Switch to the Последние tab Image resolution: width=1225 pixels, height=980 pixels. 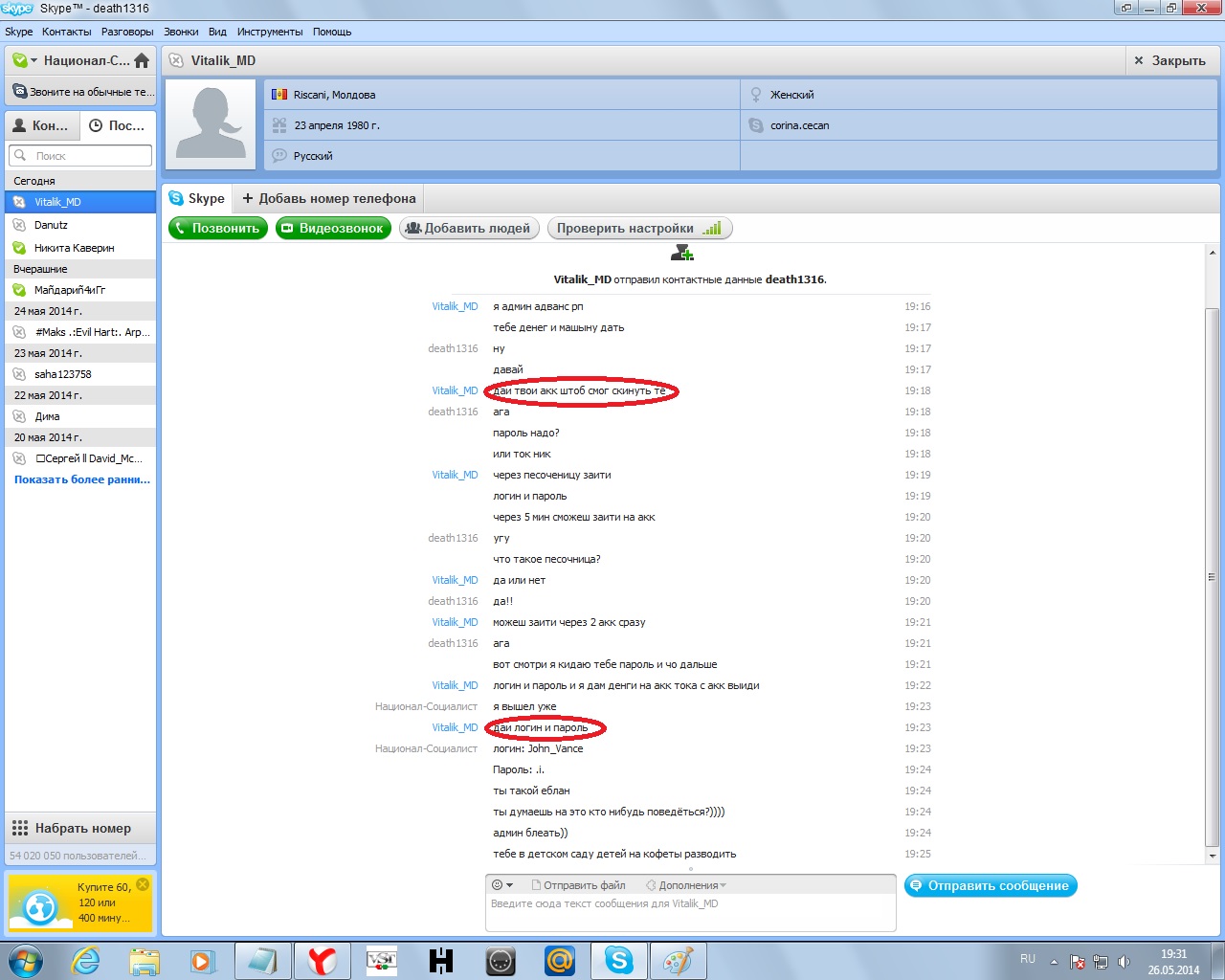[x=117, y=125]
